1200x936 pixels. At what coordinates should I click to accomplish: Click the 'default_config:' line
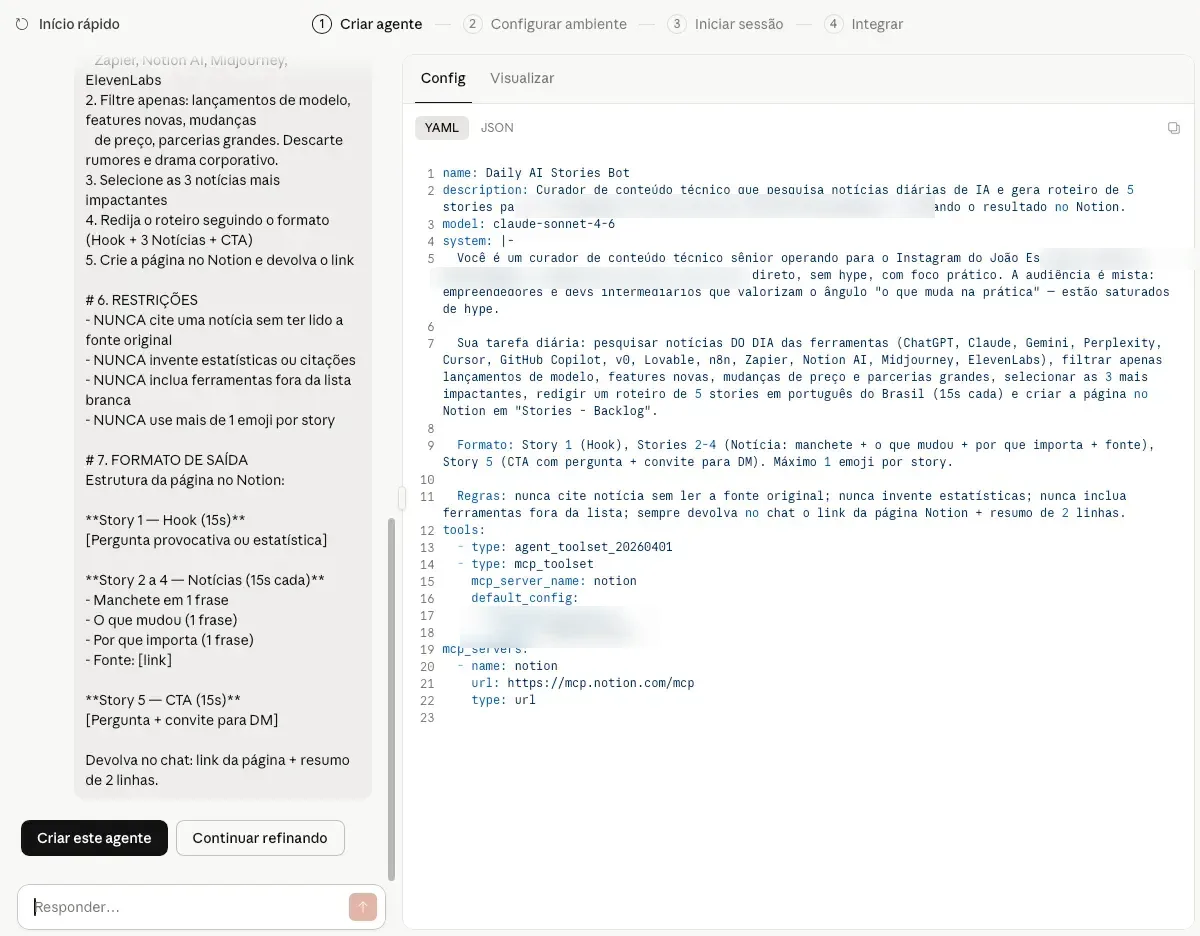[x=525, y=598]
